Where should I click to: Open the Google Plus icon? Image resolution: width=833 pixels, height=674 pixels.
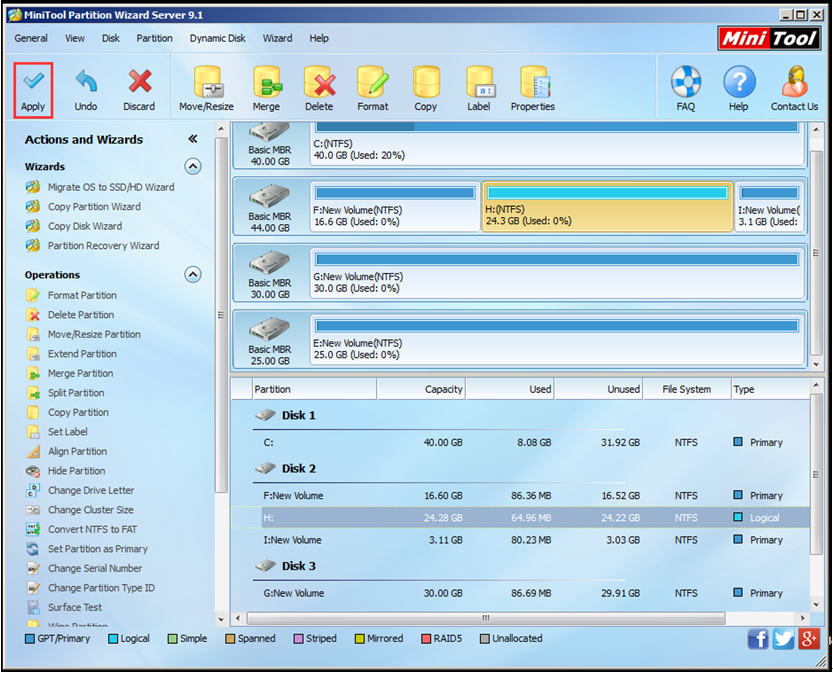[x=809, y=638]
